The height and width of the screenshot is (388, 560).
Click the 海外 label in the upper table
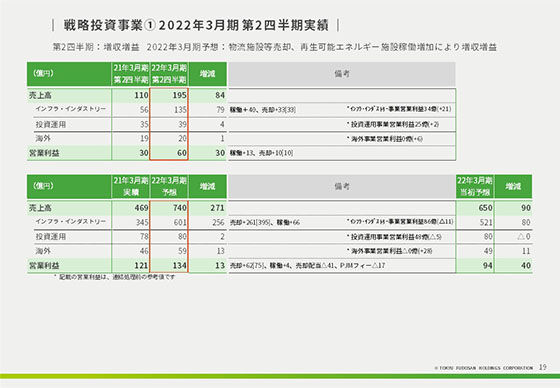43,138
